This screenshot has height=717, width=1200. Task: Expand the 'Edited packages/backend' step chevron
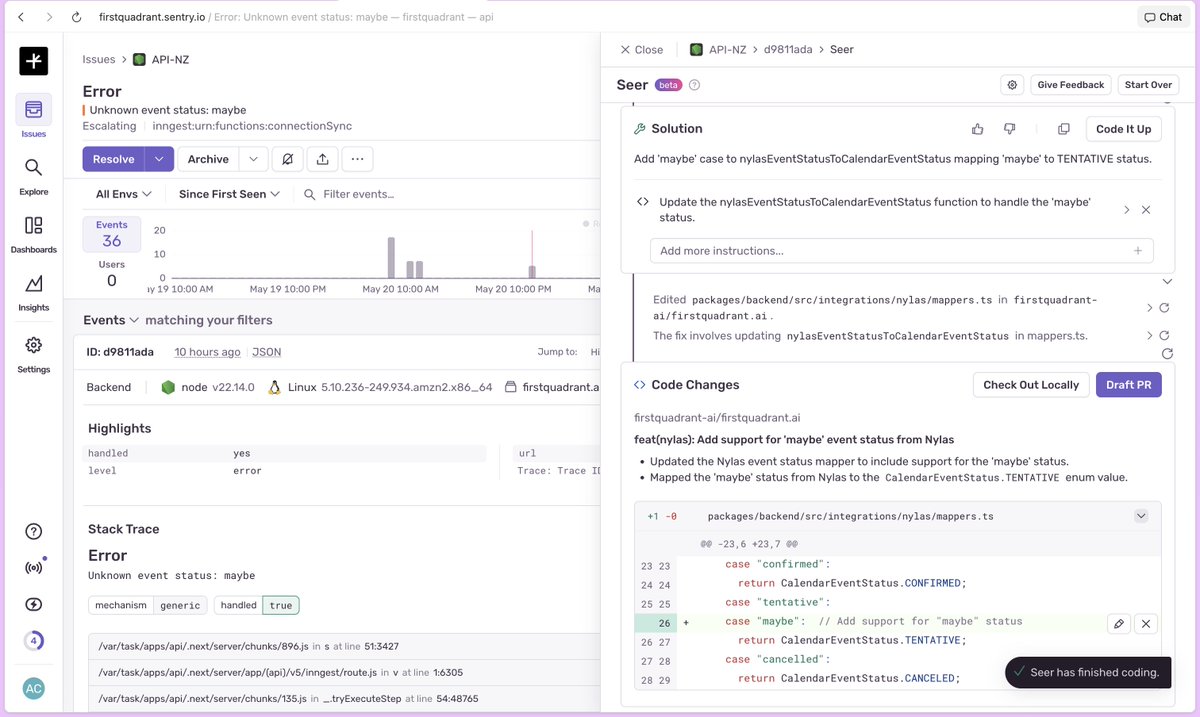tap(1150, 307)
